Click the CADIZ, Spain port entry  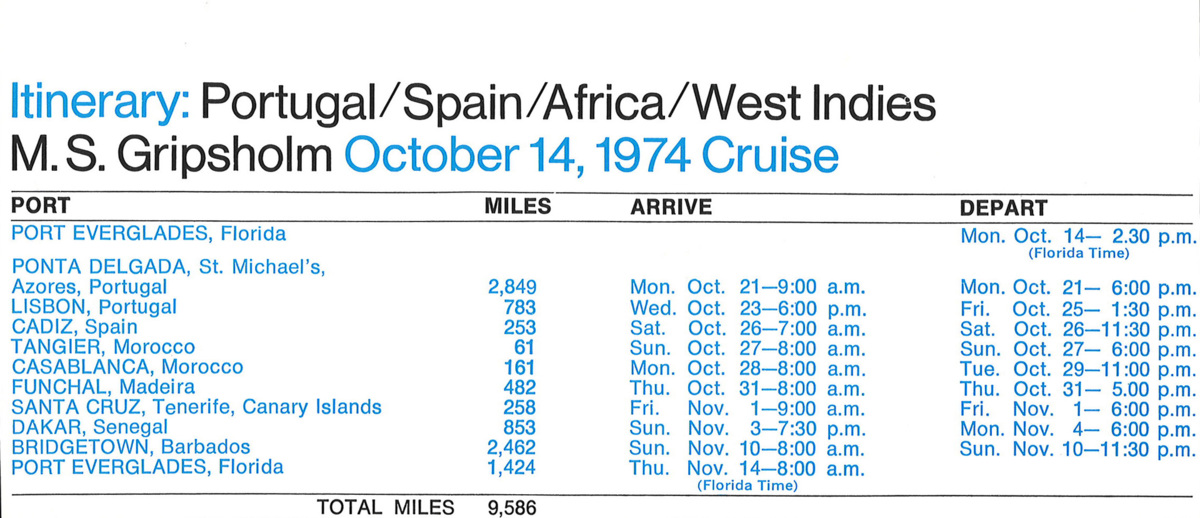74,327
